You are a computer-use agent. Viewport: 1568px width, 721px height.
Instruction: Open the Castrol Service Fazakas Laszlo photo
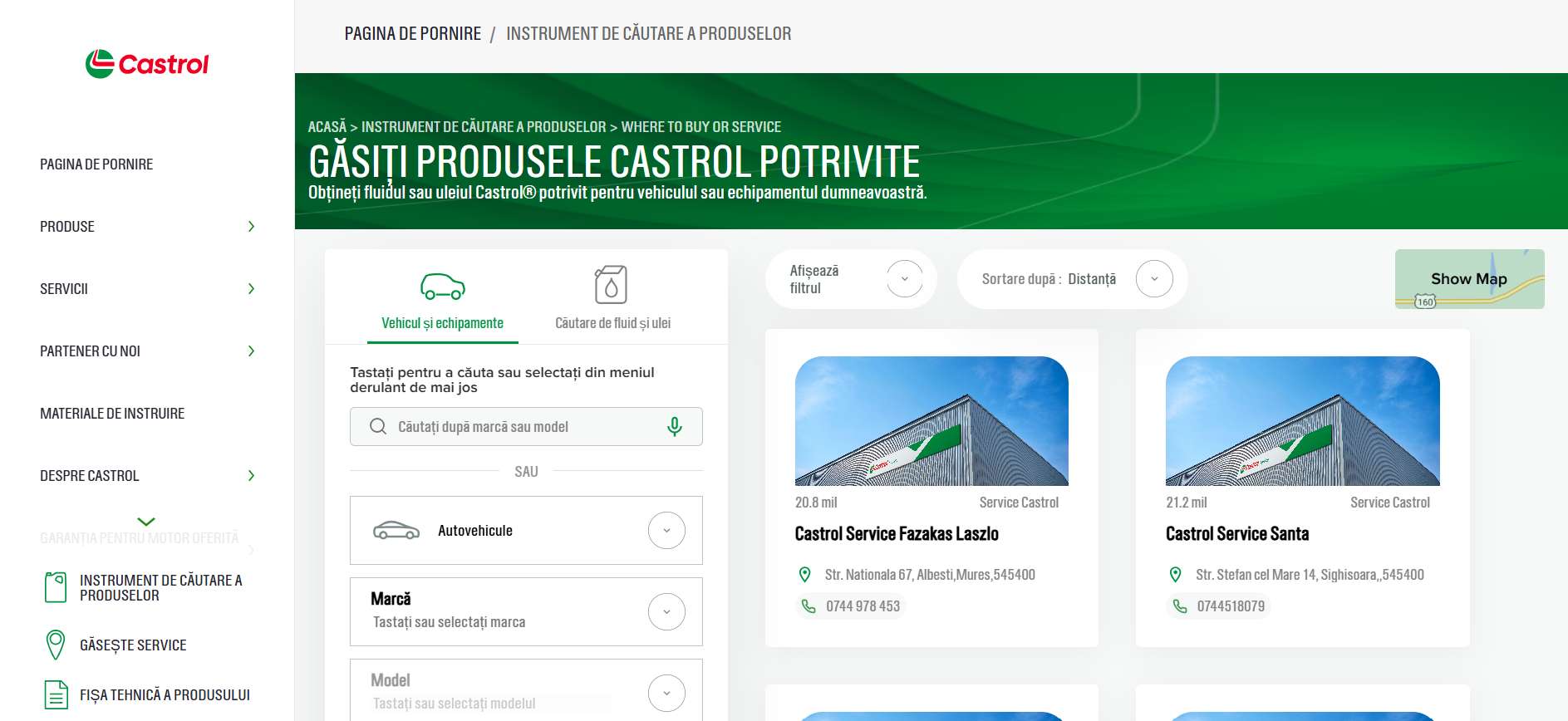(x=931, y=421)
